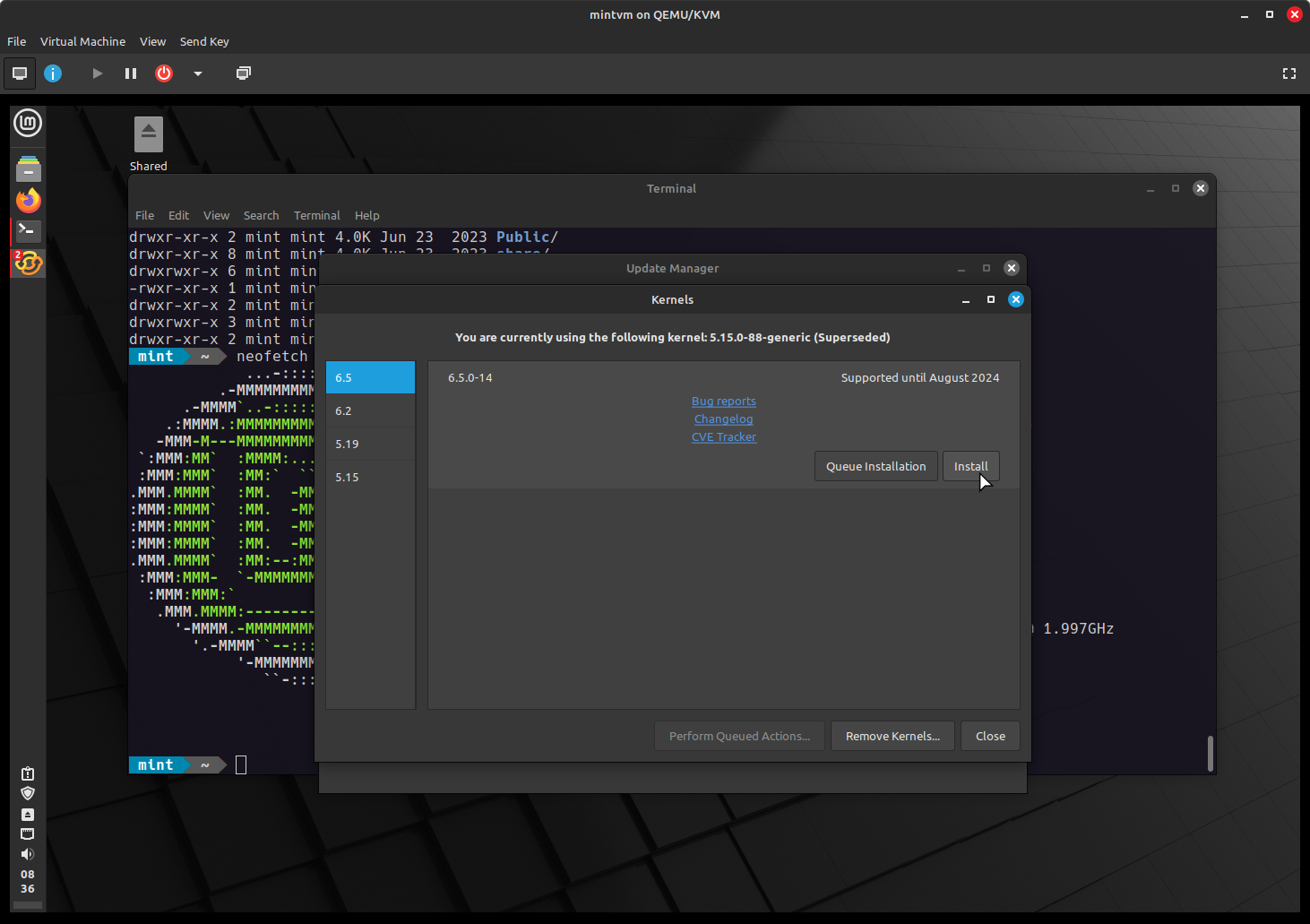The width and height of the screenshot is (1310, 924).
Task: Open the Terminal window File menu
Action: (x=144, y=215)
